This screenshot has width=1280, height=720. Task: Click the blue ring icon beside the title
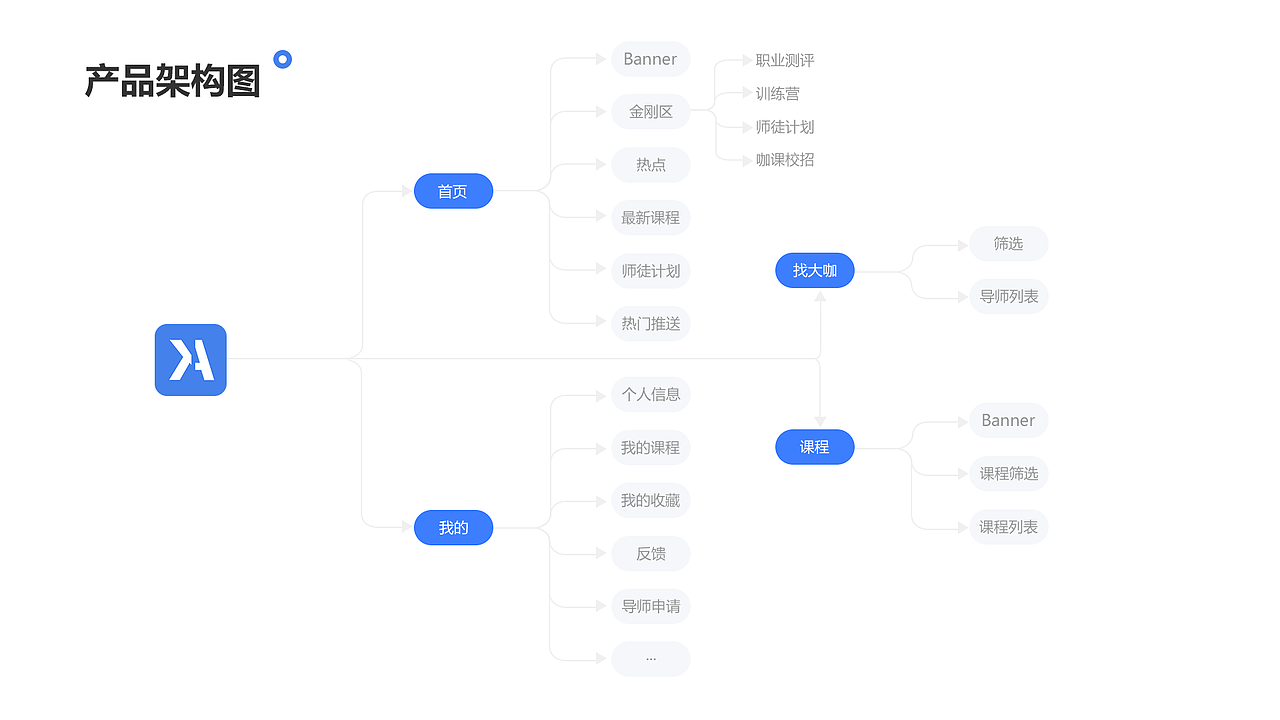pyautogui.click(x=283, y=59)
